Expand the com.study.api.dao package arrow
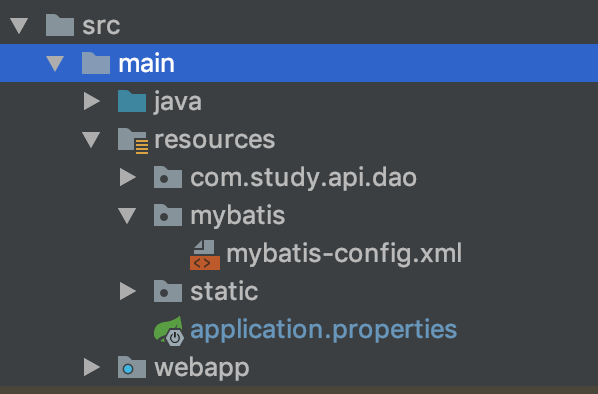Viewport: 598px width, 394px height. [x=128, y=177]
